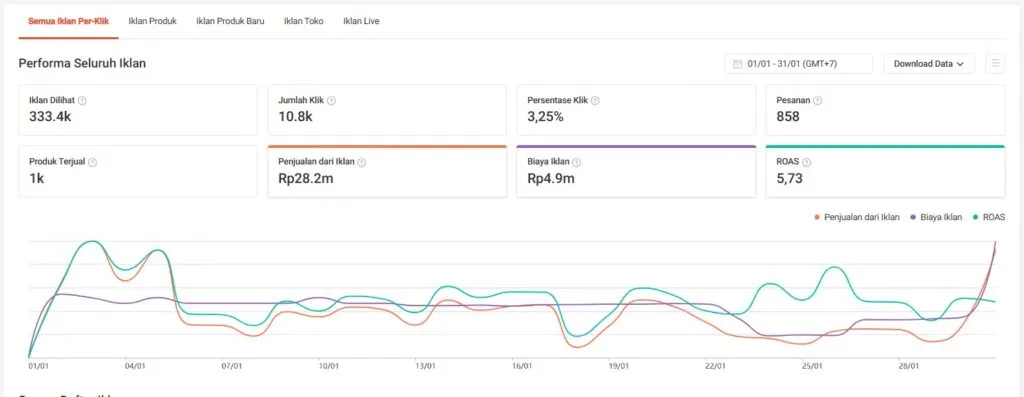Click the Jumlah Klik help icon
The width and height of the screenshot is (1024, 397).
331,101
